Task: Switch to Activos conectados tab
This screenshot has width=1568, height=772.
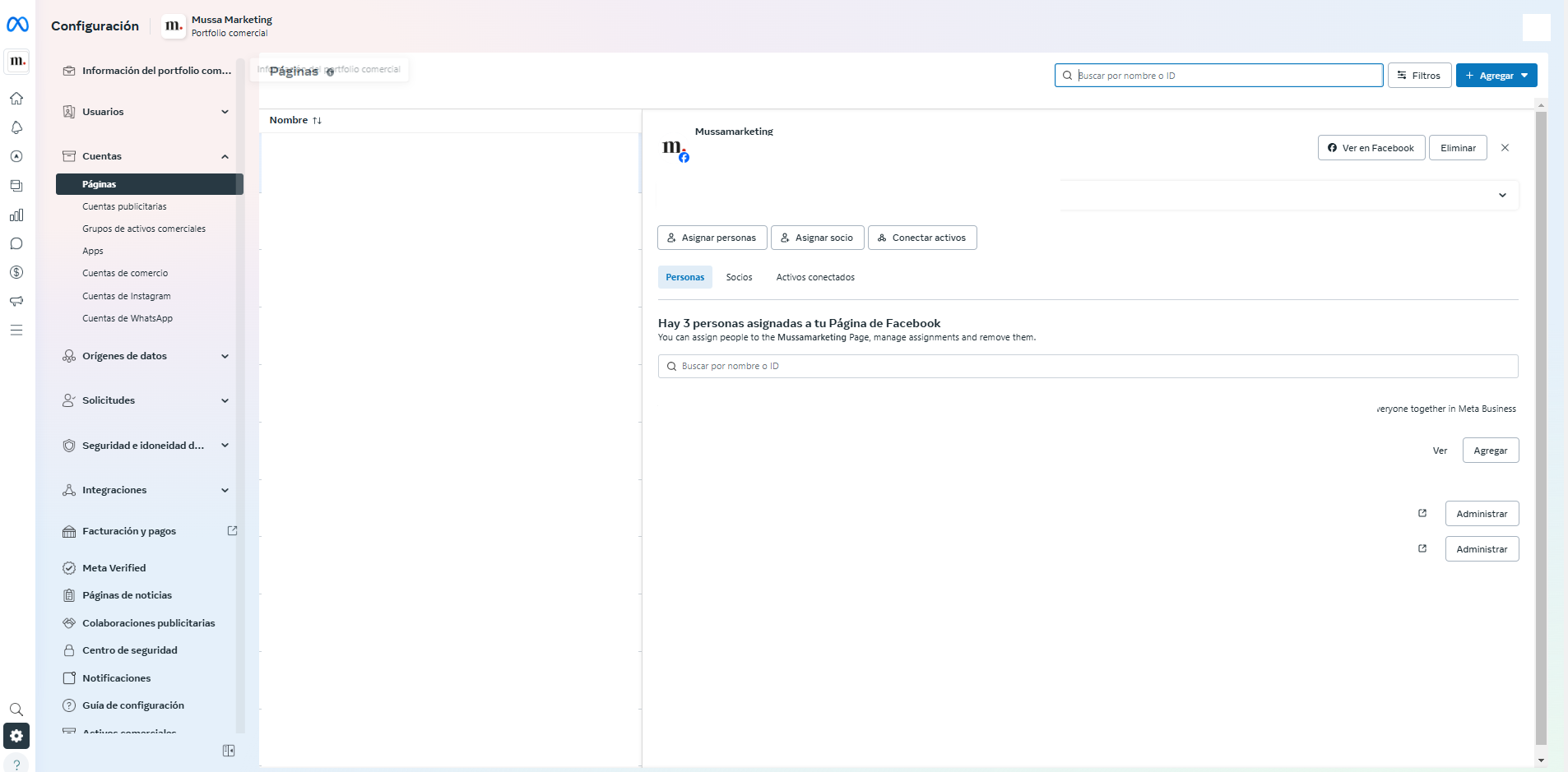Action: 815,277
